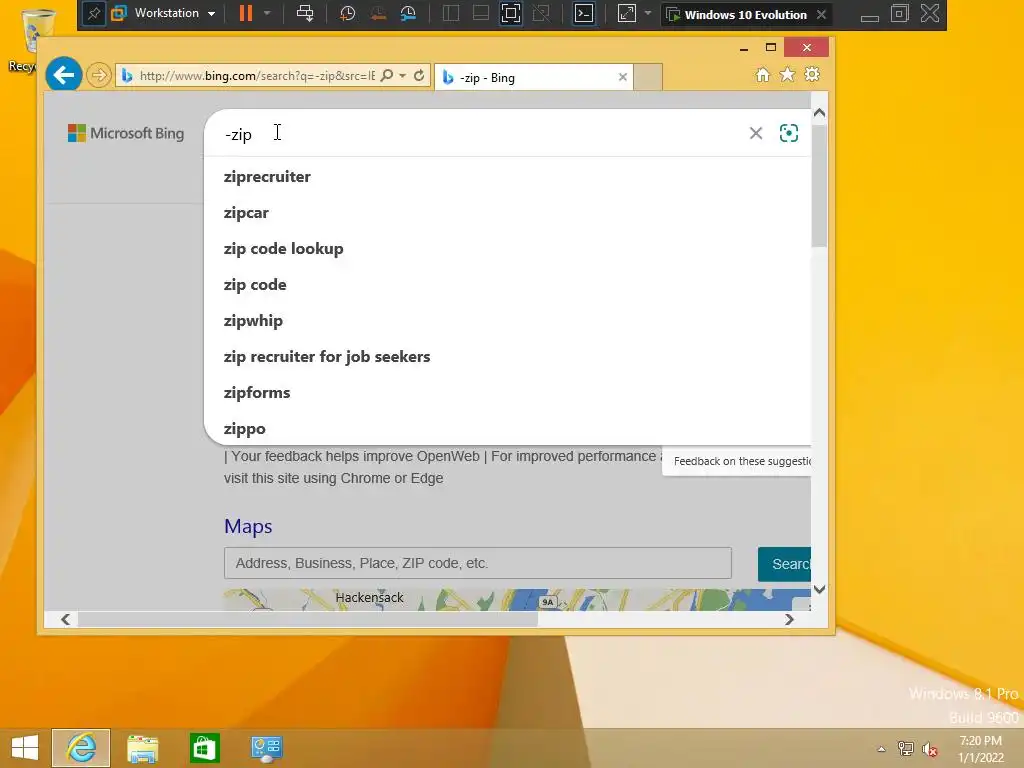The image size is (1024, 768).
Task: Open Internet Explorer favorites star
Action: pyautogui.click(x=788, y=74)
